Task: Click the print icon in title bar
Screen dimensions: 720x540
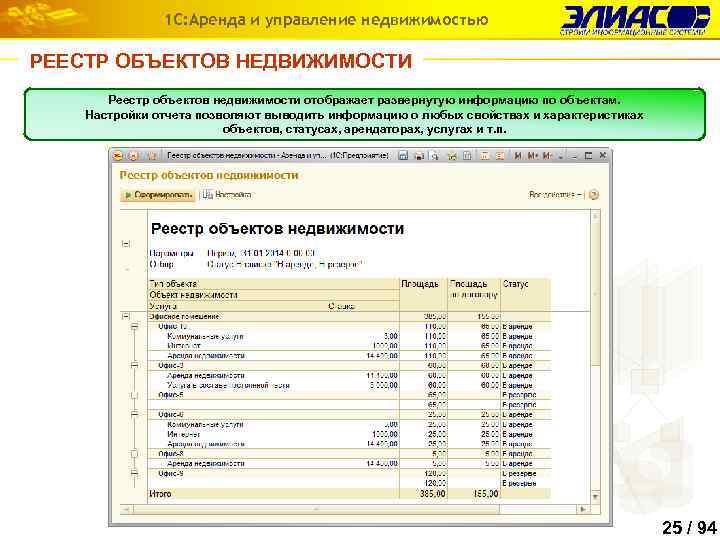Action: [x=419, y=156]
